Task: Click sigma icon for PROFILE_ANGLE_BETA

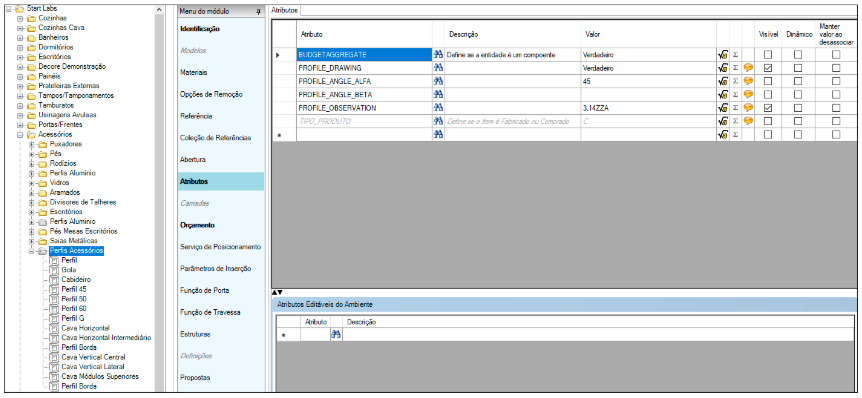Action: 735,95
